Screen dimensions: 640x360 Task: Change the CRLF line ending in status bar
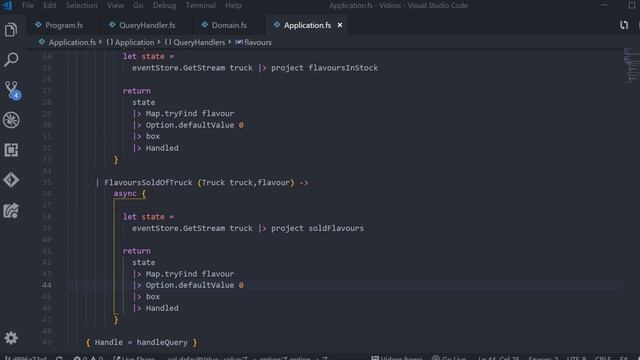[603, 358]
